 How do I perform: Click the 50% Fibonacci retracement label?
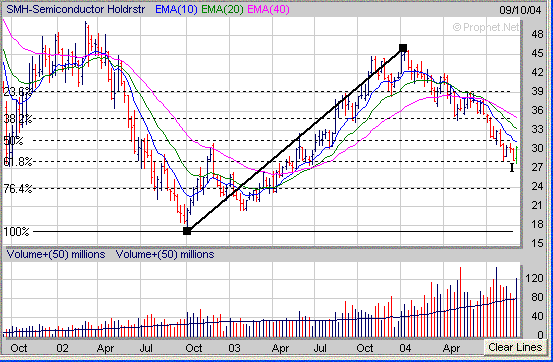[x=13, y=141]
